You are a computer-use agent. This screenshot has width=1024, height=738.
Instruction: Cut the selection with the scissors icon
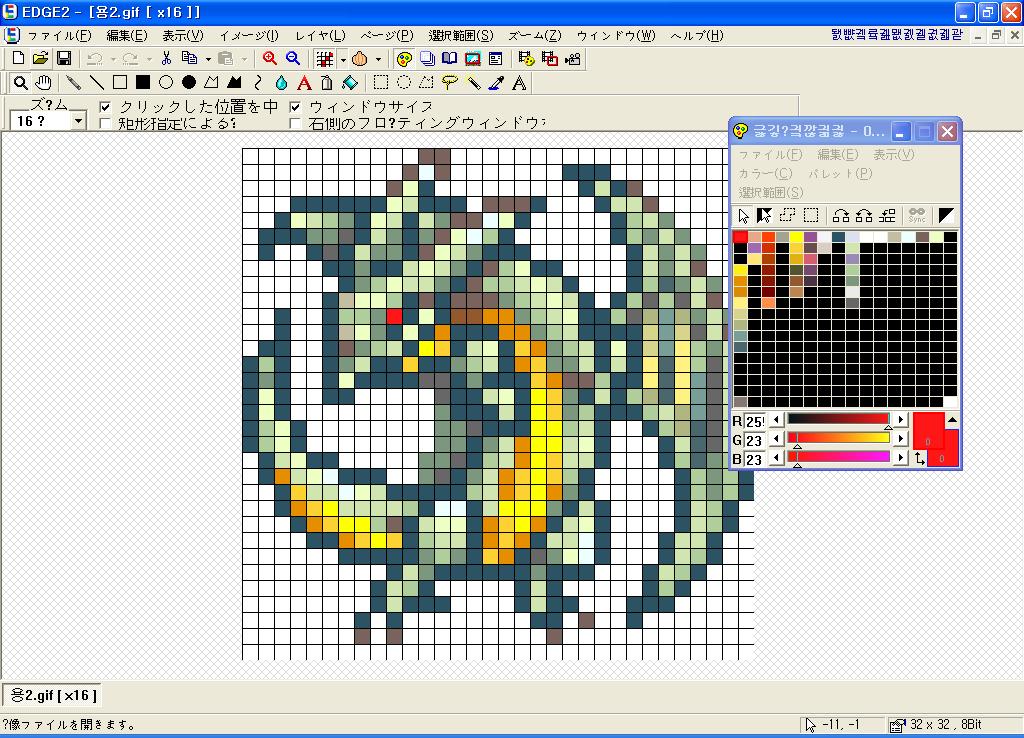tap(167, 59)
